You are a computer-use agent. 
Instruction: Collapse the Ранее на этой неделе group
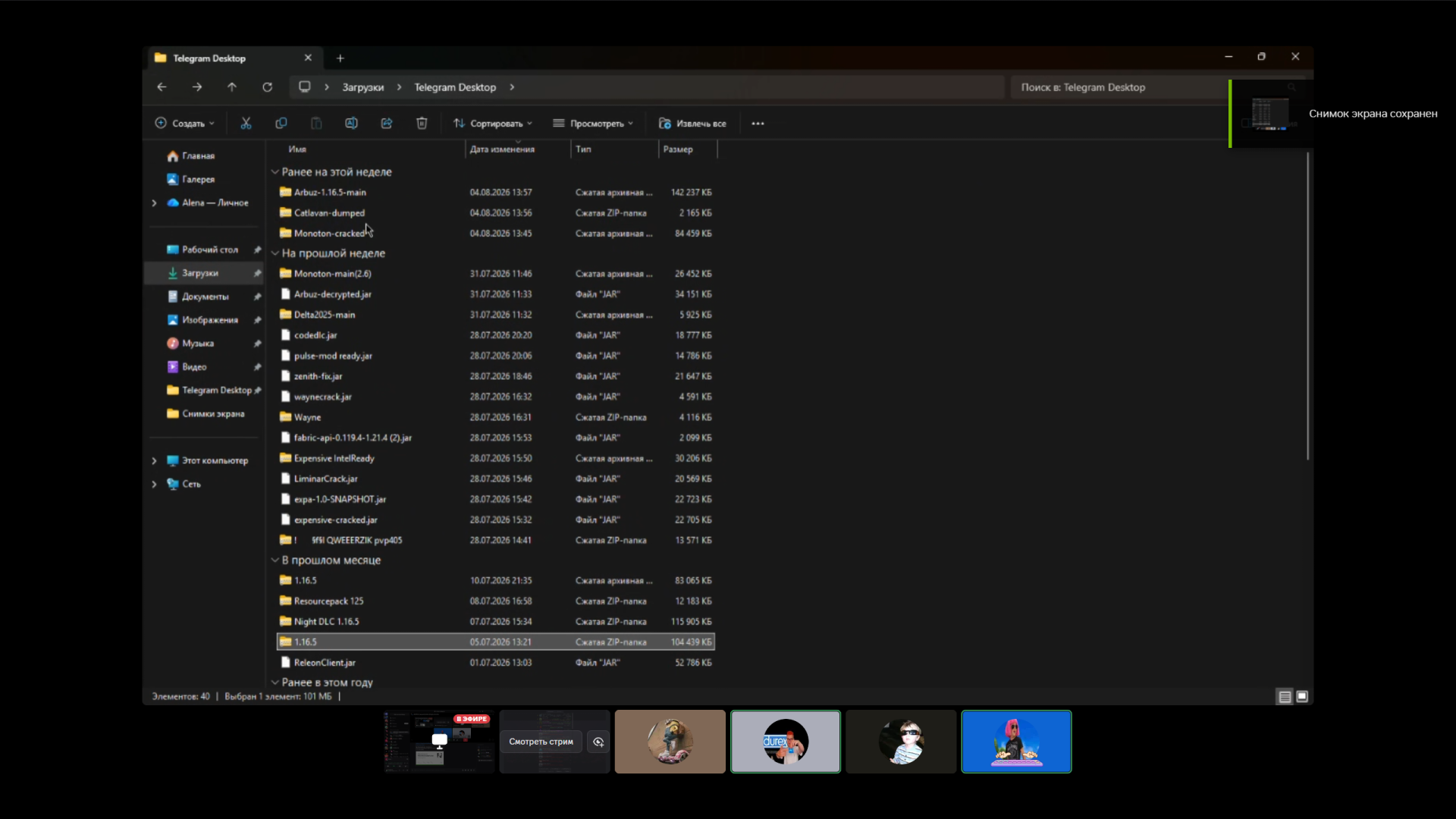[x=275, y=172]
